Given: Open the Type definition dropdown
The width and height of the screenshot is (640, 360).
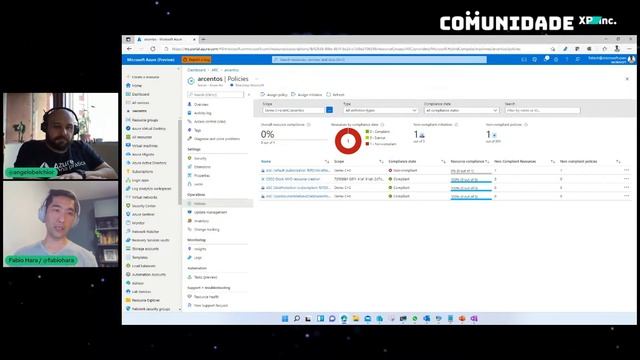Looking at the screenshot, I should [380, 110].
